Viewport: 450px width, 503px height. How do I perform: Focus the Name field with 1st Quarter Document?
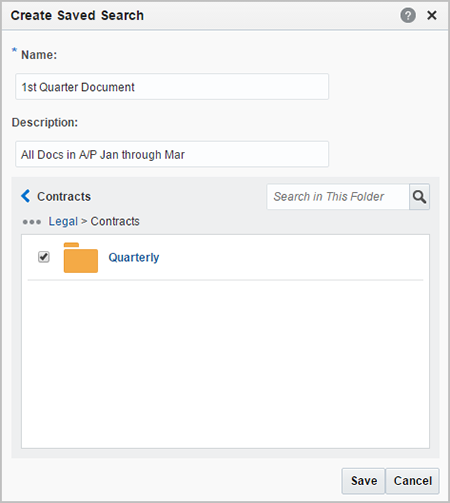(x=172, y=87)
